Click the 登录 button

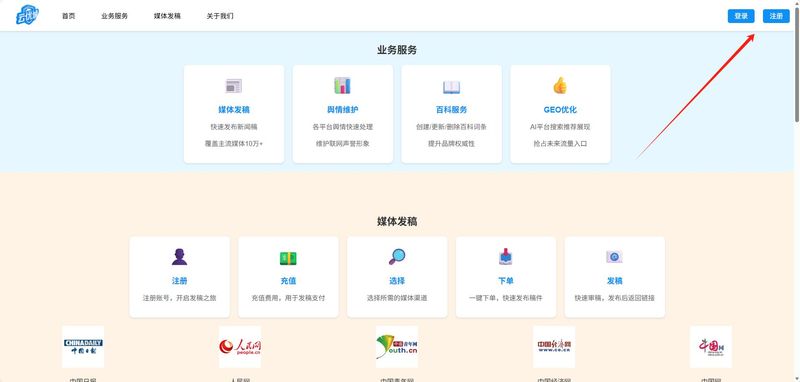tap(741, 16)
